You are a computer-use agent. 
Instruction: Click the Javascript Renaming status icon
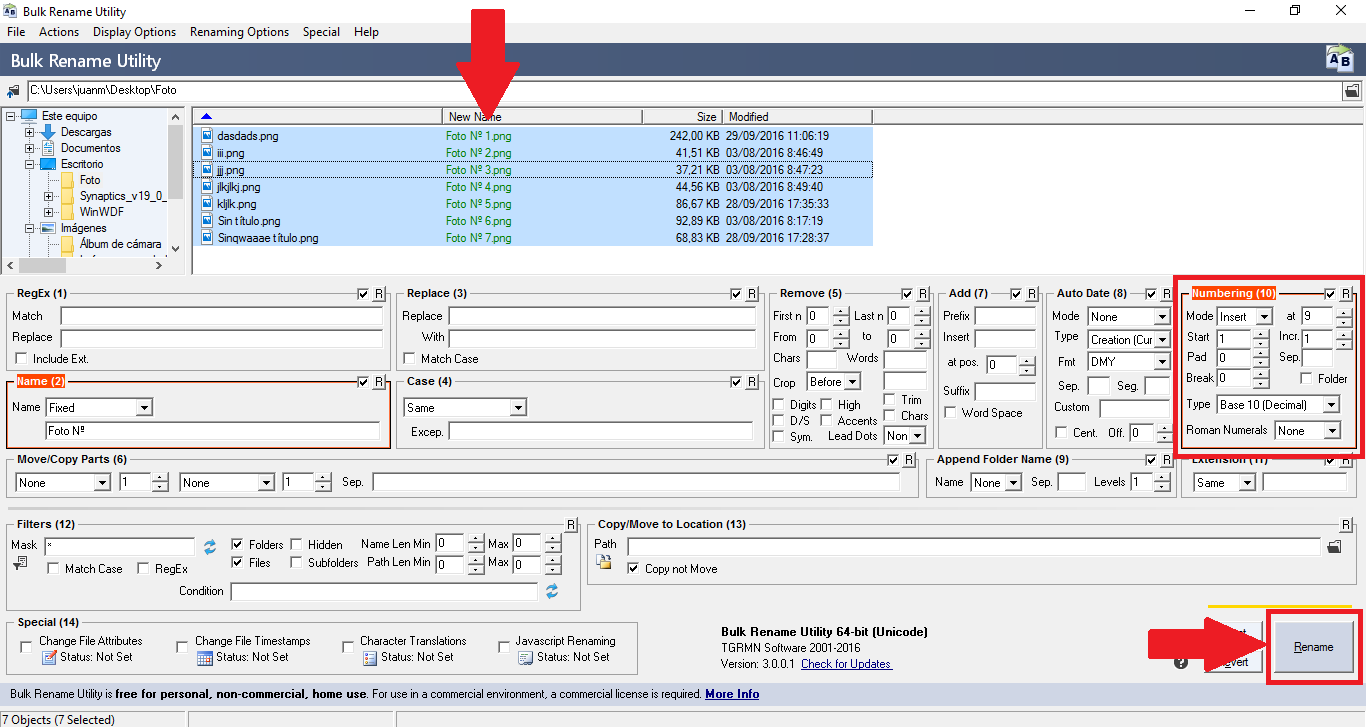(x=526, y=658)
